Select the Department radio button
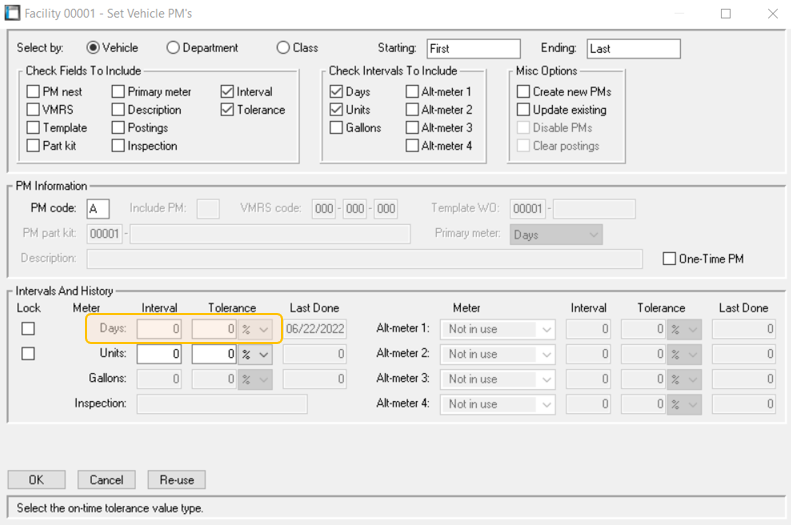Screen dimensions: 791x525 click(174, 48)
